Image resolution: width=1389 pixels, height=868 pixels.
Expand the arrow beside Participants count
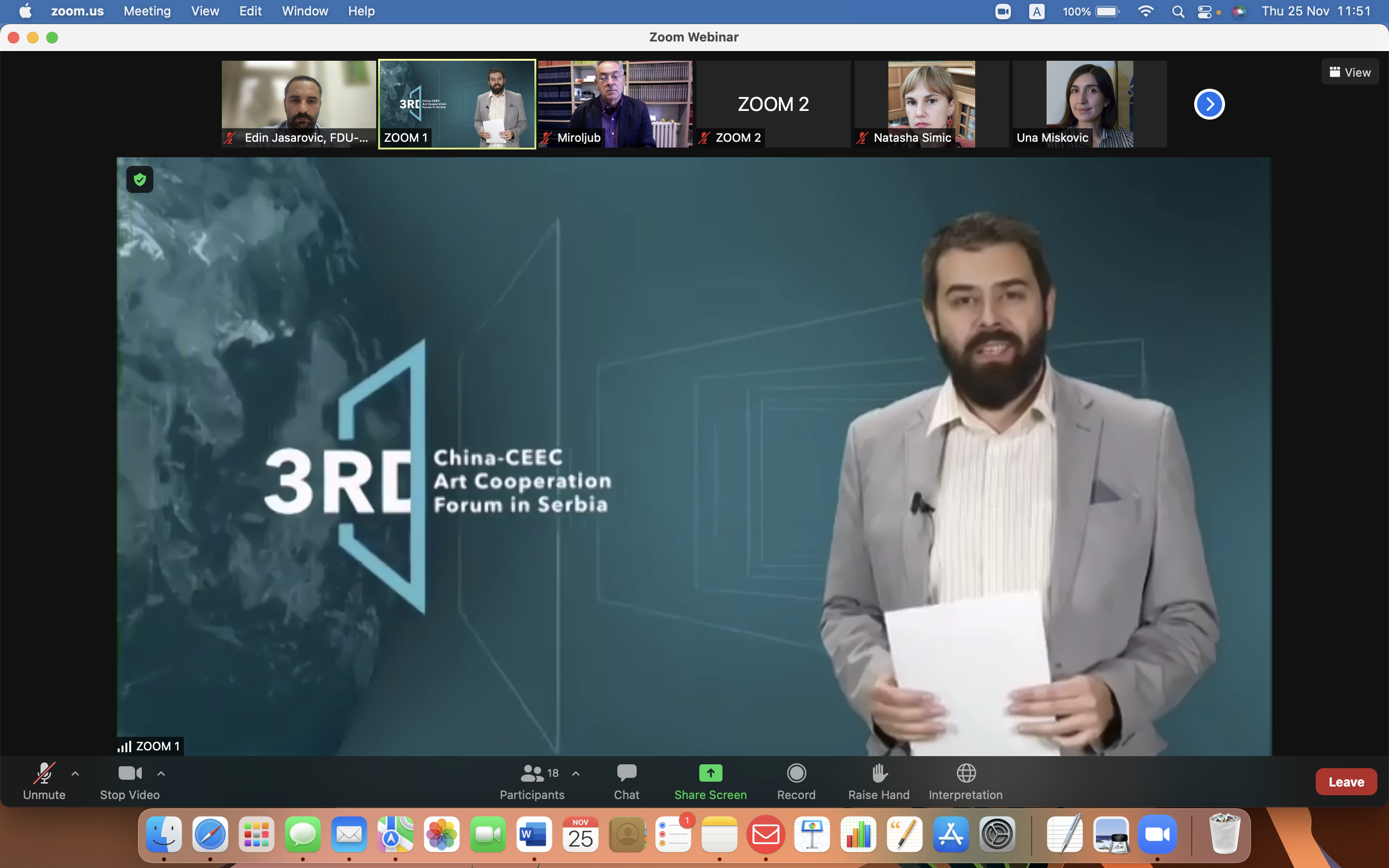coord(576,774)
